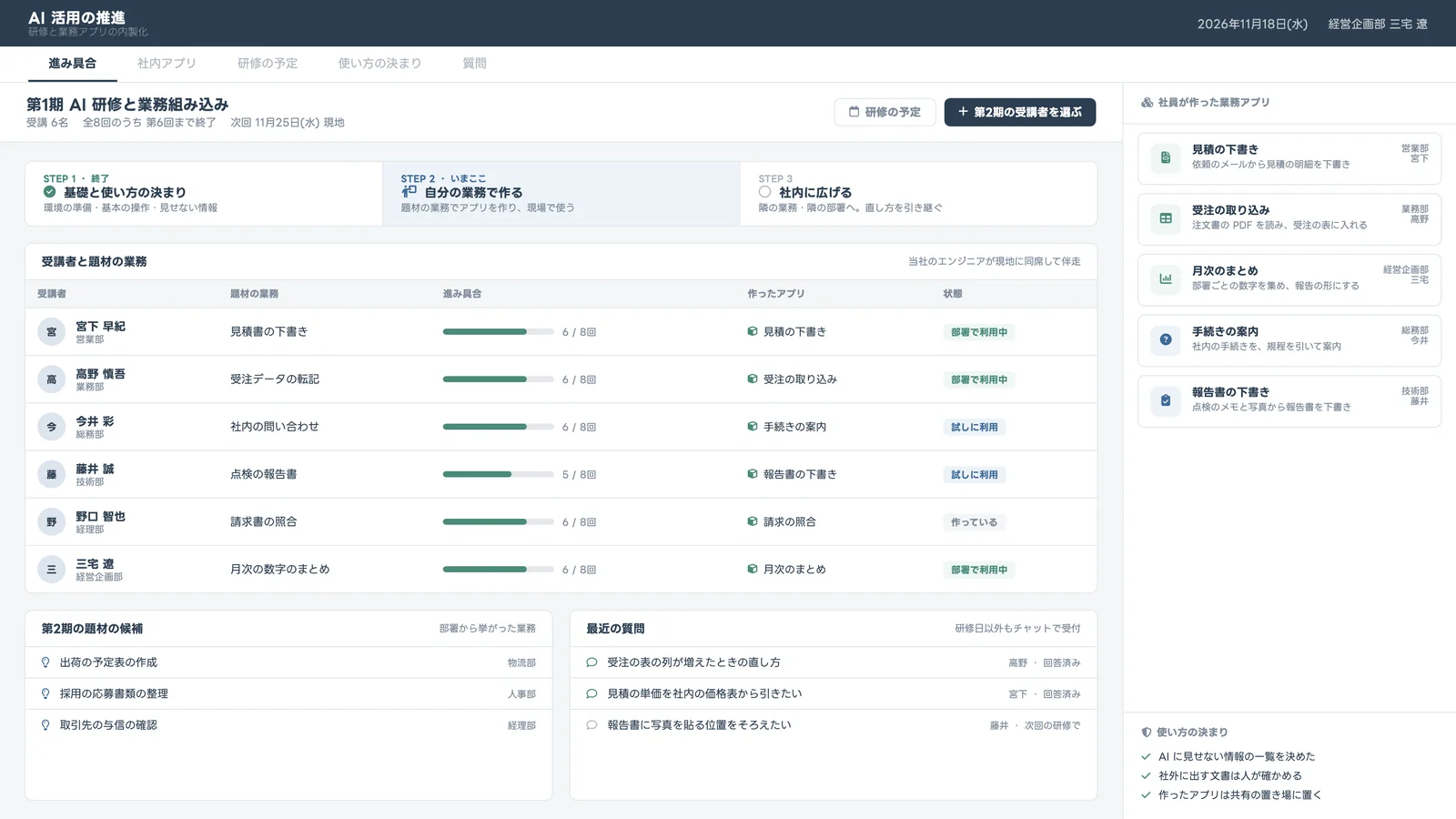
Task: Click the 受講者 column header
Action: 52,294
